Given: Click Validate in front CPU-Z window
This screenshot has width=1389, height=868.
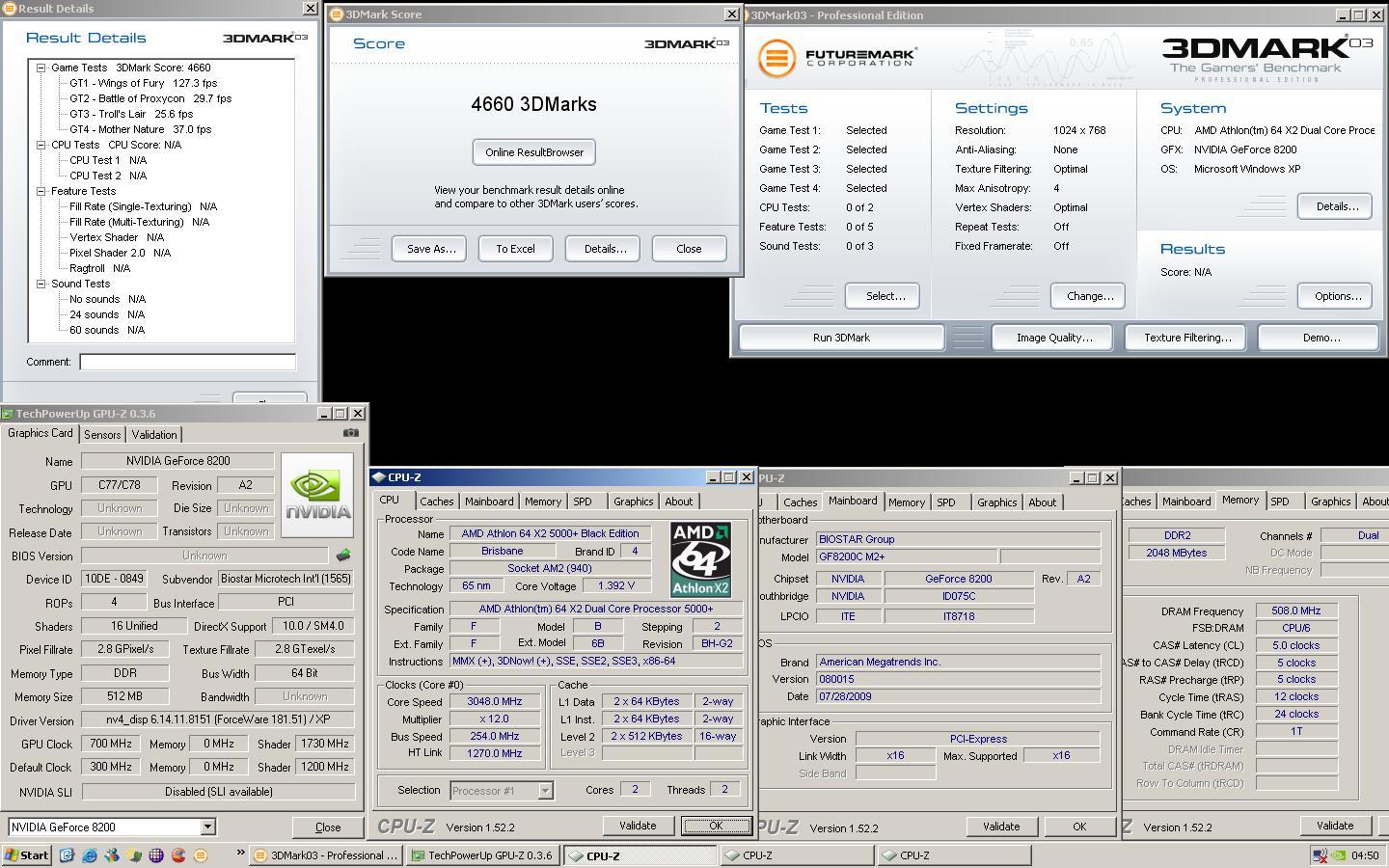Looking at the screenshot, I should pos(638,826).
